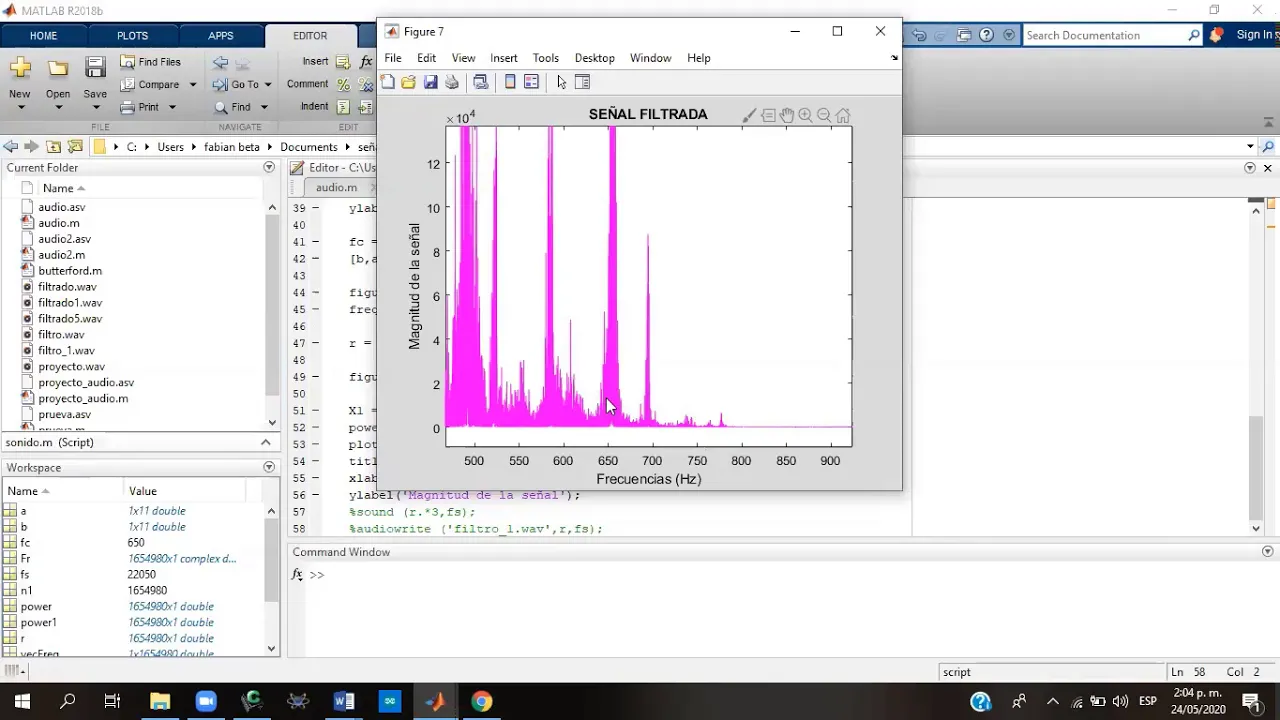Click the notification bell icon
The height and width of the screenshot is (720, 1280).
(1216, 35)
